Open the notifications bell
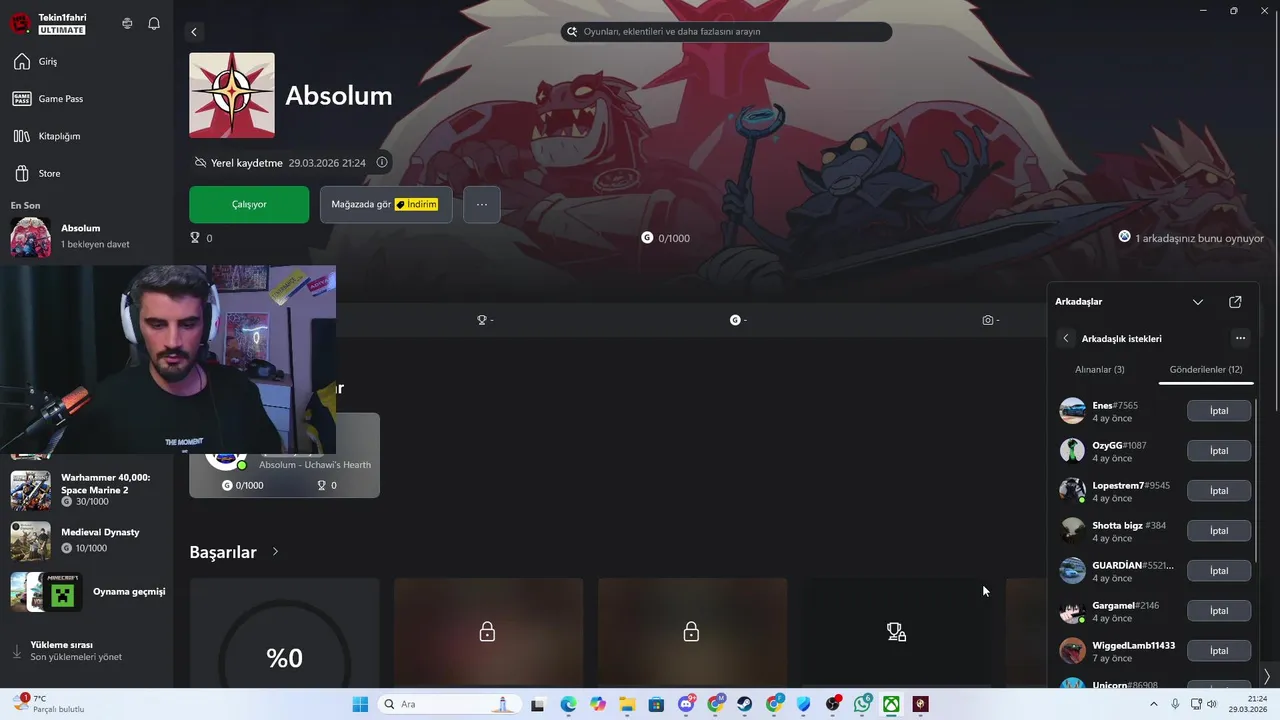 [154, 23]
